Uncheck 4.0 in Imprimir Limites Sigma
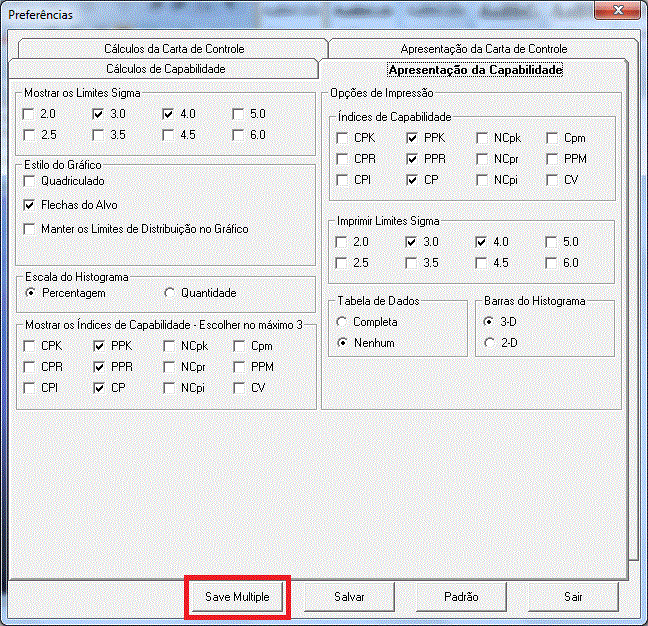648x626 pixels. point(481,242)
